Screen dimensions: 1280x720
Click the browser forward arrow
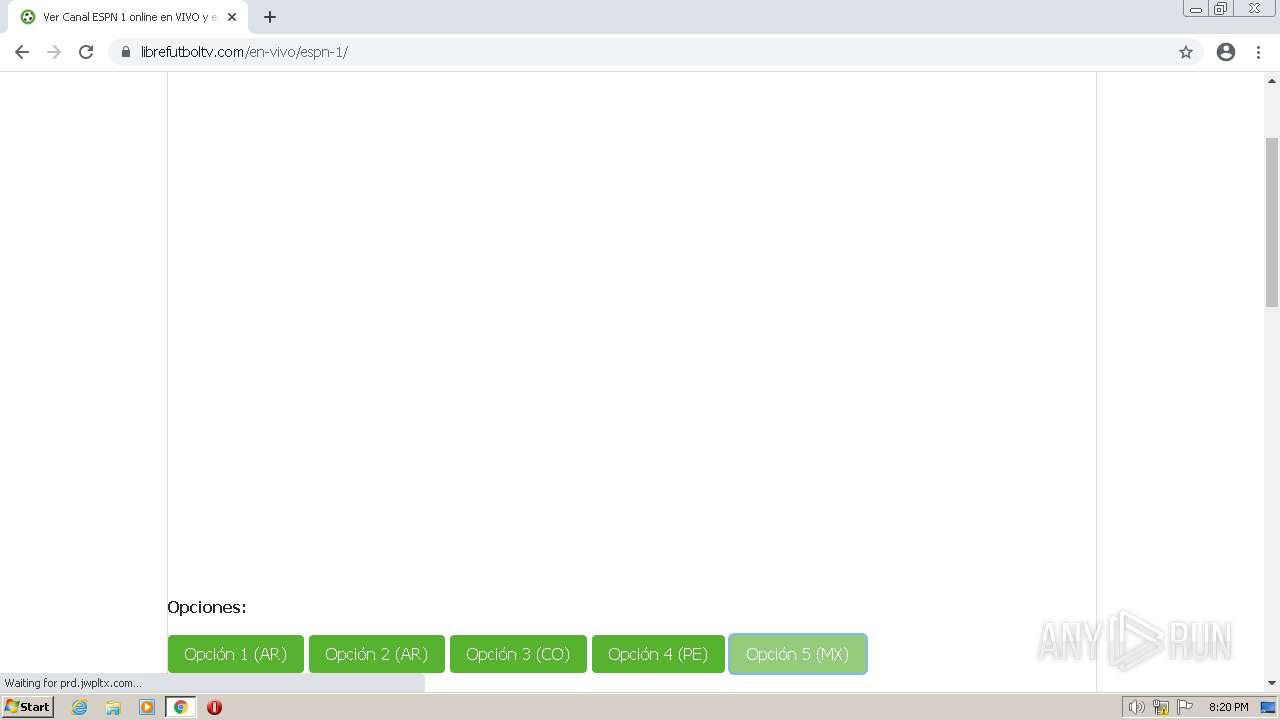click(54, 52)
